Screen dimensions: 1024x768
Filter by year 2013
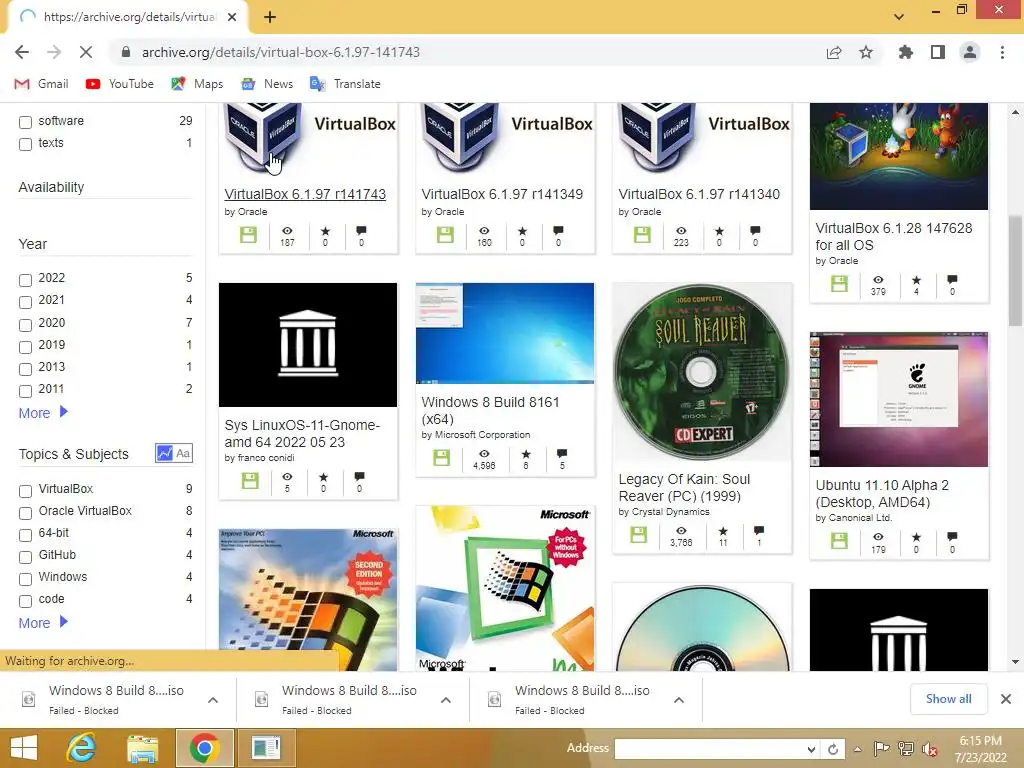pos(25,369)
